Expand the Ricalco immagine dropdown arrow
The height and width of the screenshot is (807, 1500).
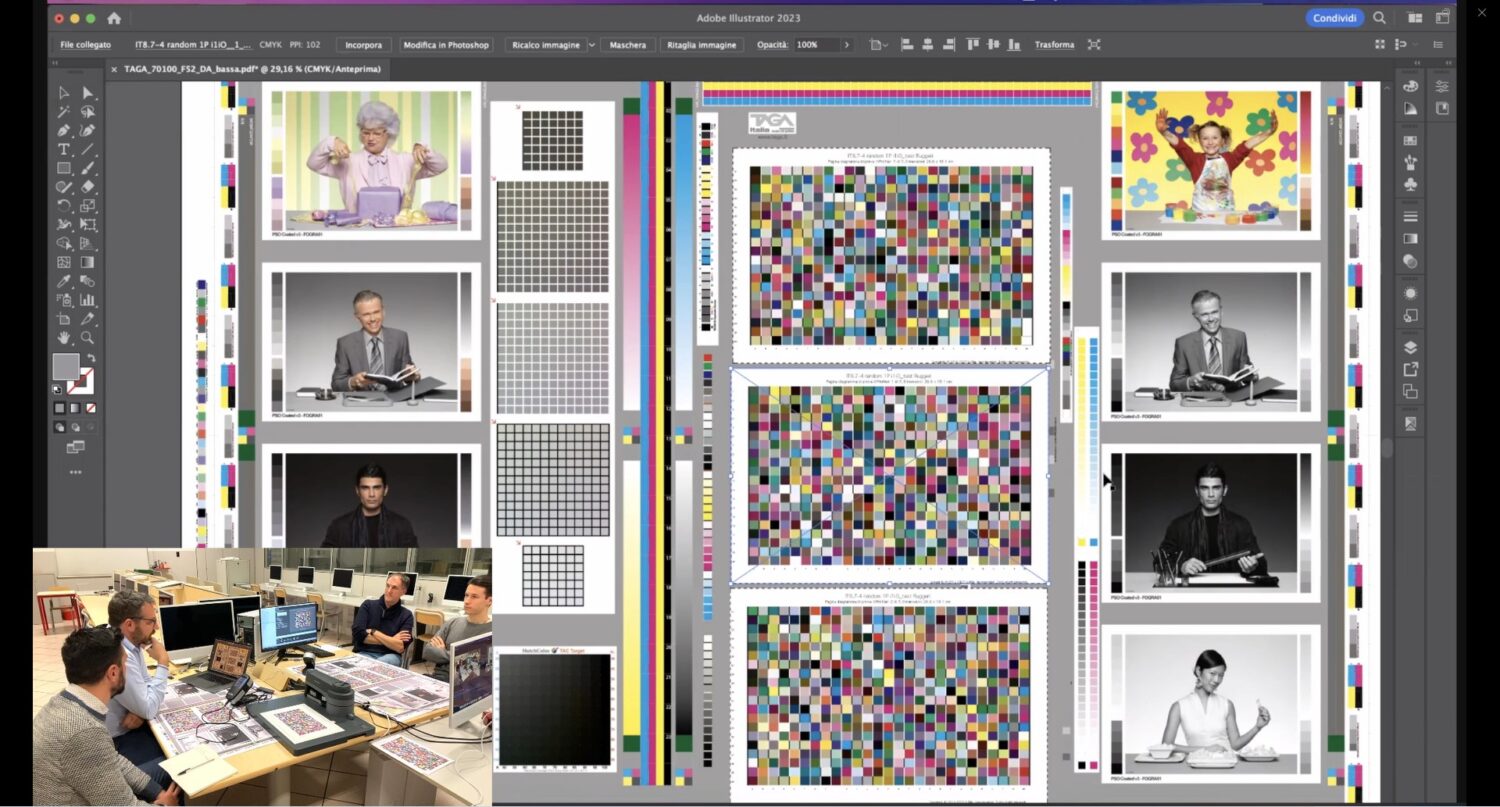coord(592,45)
